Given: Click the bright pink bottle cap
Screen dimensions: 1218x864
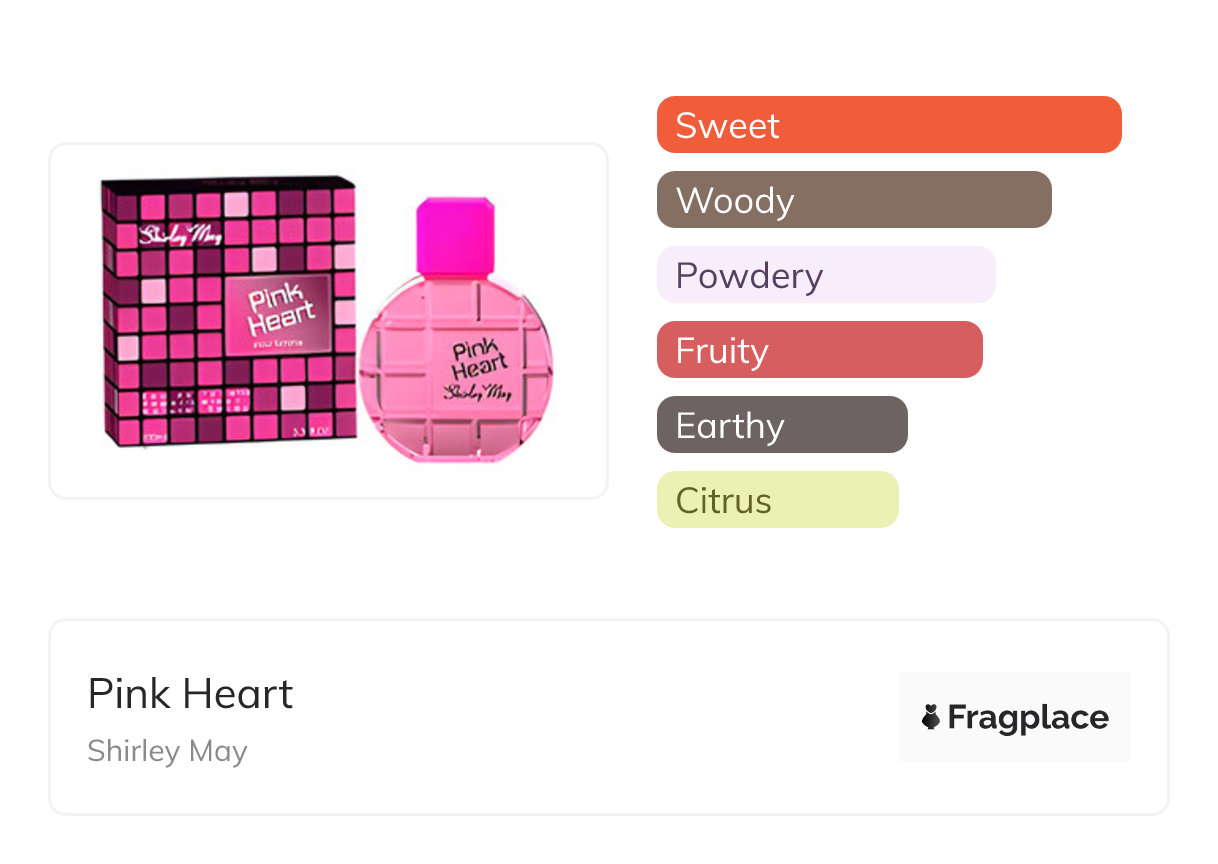Looking at the screenshot, I should pos(455,236).
